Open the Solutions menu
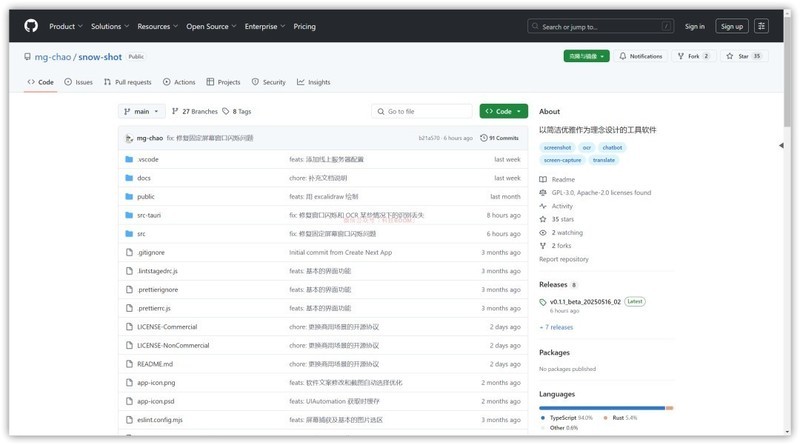800x445 pixels. (x=110, y=27)
